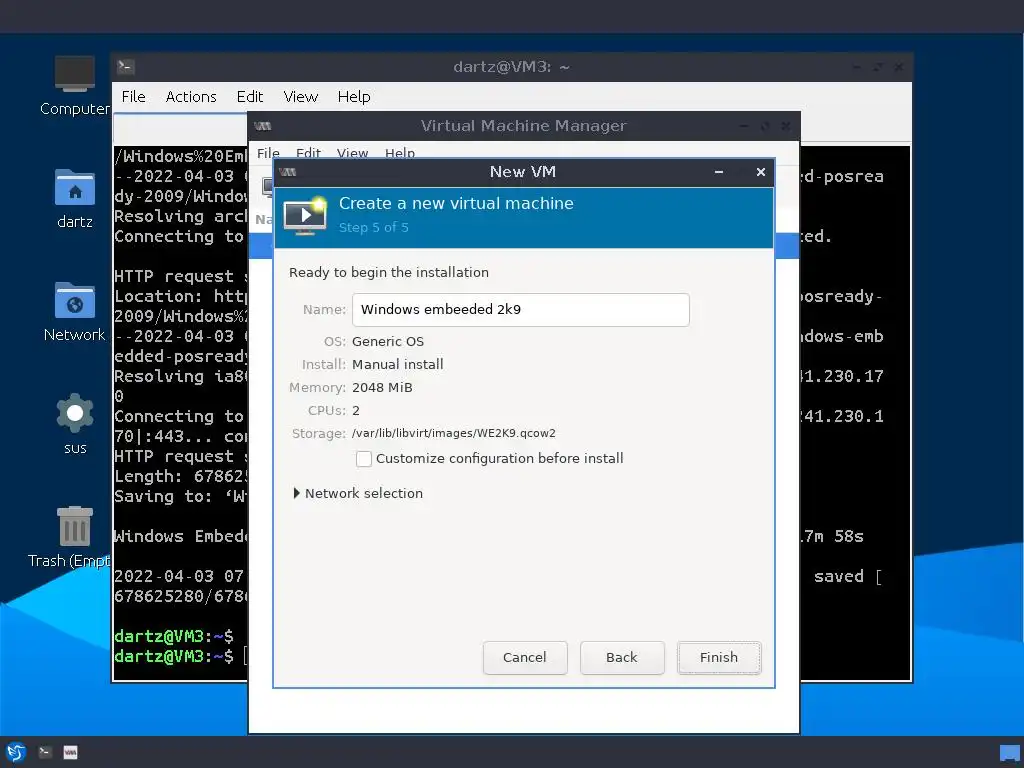
Task: Open the terminal Actions menu
Action: 191,97
